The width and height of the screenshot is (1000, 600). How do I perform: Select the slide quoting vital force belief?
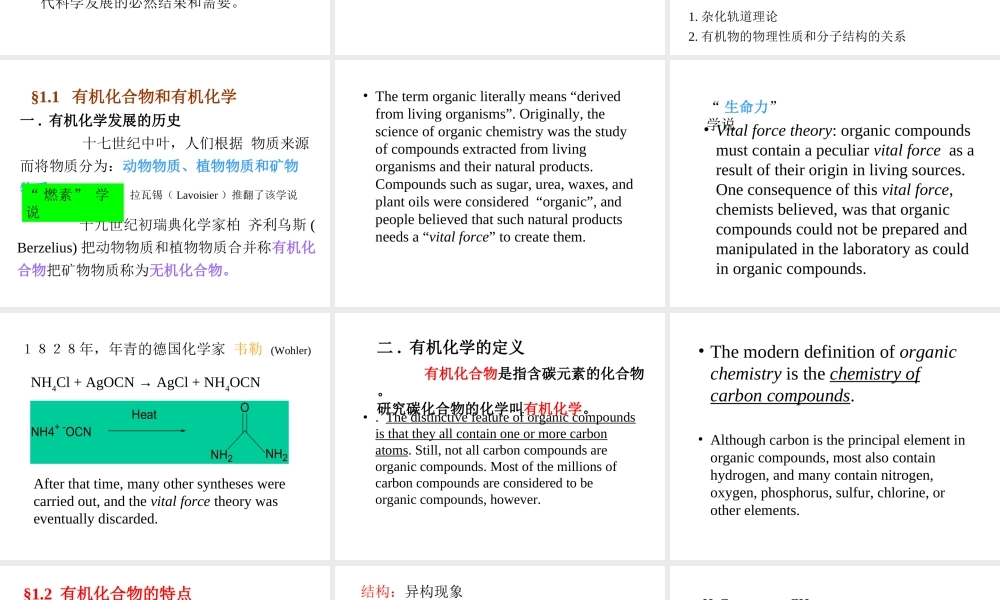click(x=833, y=185)
